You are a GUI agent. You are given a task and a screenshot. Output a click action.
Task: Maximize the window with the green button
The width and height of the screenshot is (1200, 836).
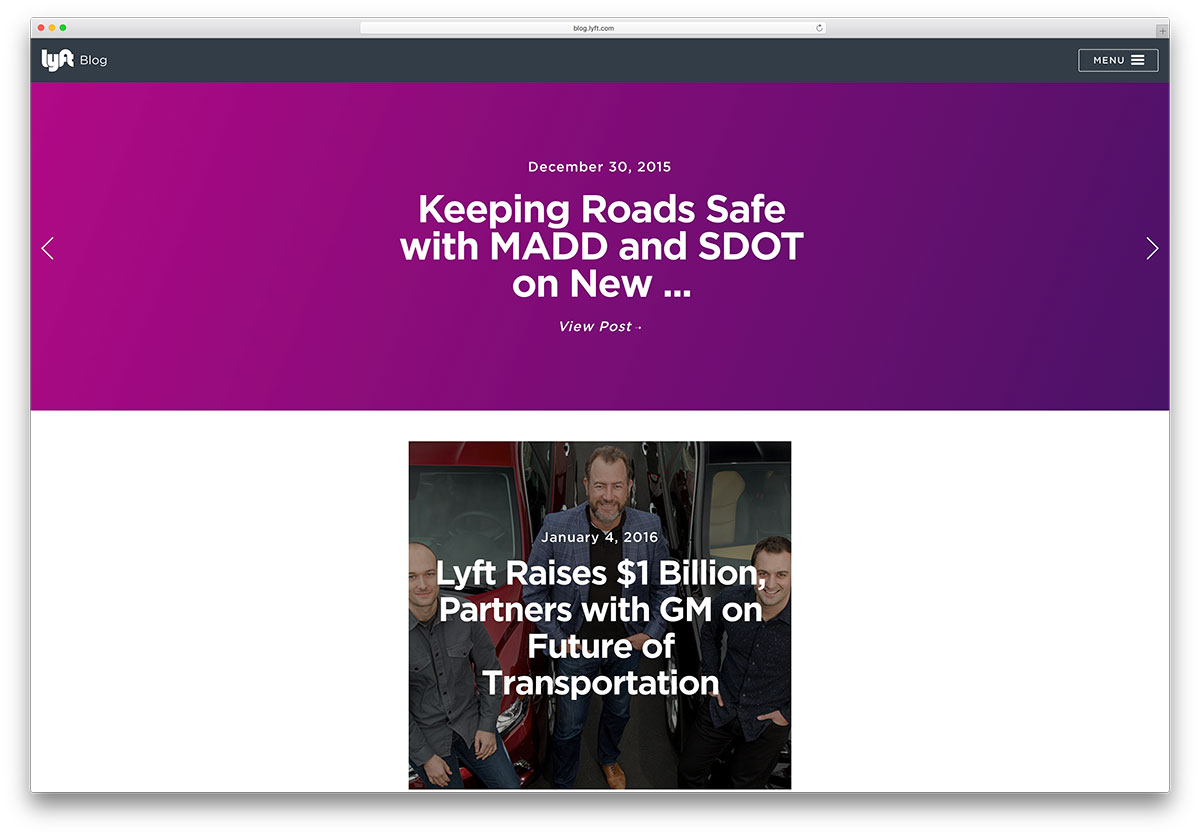click(63, 27)
